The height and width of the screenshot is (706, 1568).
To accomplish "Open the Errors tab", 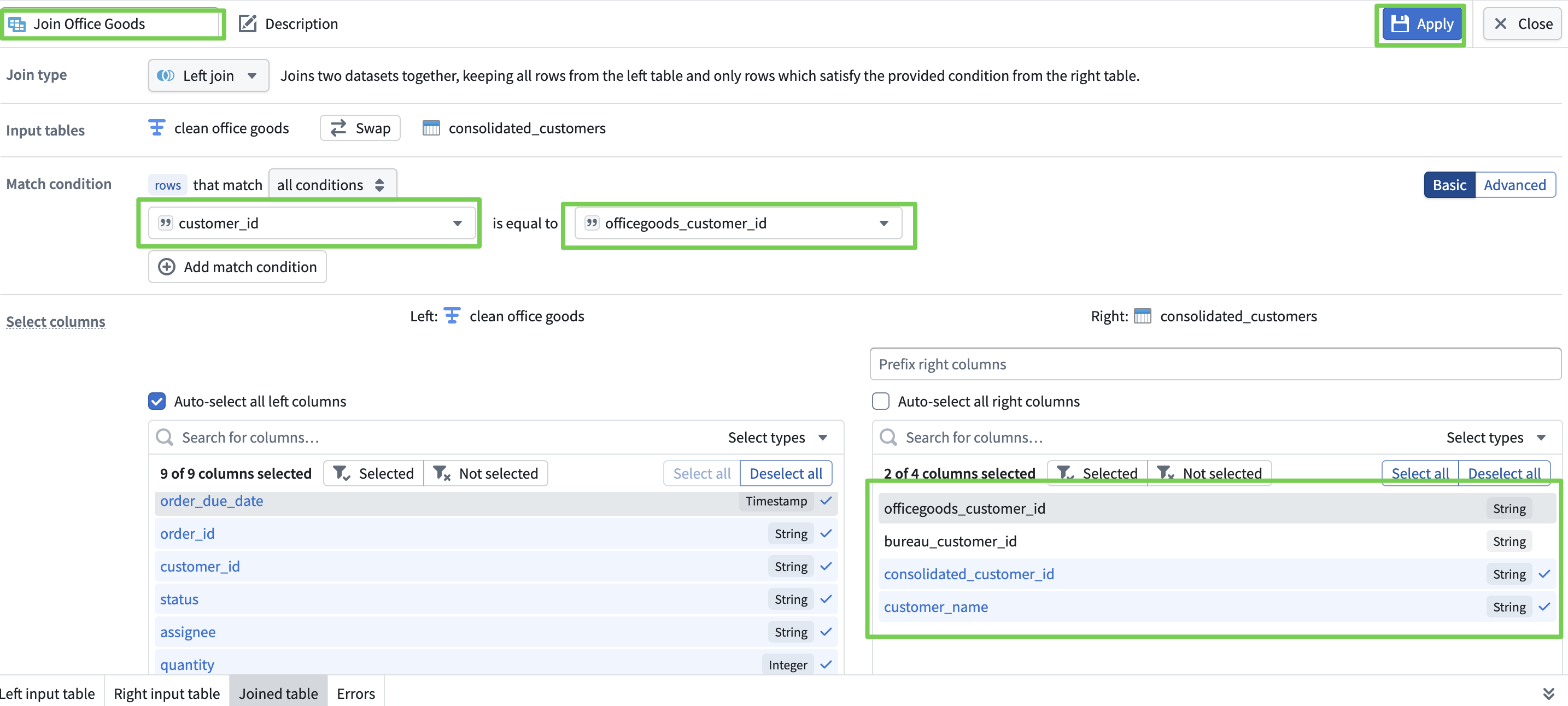I will [x=355, y=693].
